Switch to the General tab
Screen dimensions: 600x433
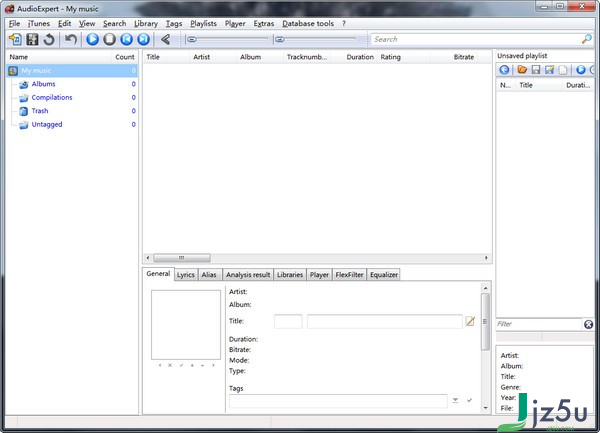[x=158, y=274]
